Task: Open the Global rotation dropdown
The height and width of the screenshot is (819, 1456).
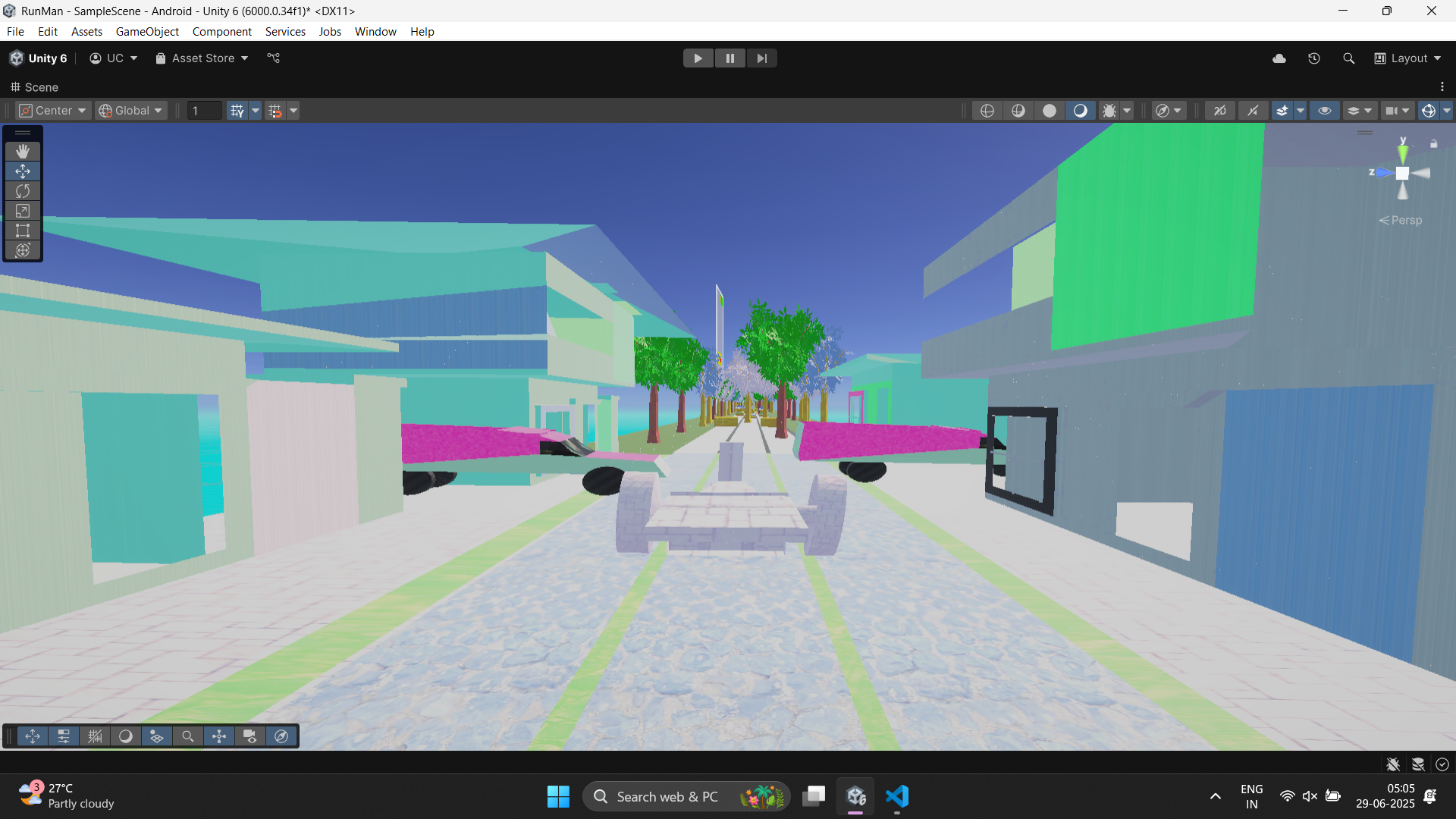Action: (x=131, y=111)
